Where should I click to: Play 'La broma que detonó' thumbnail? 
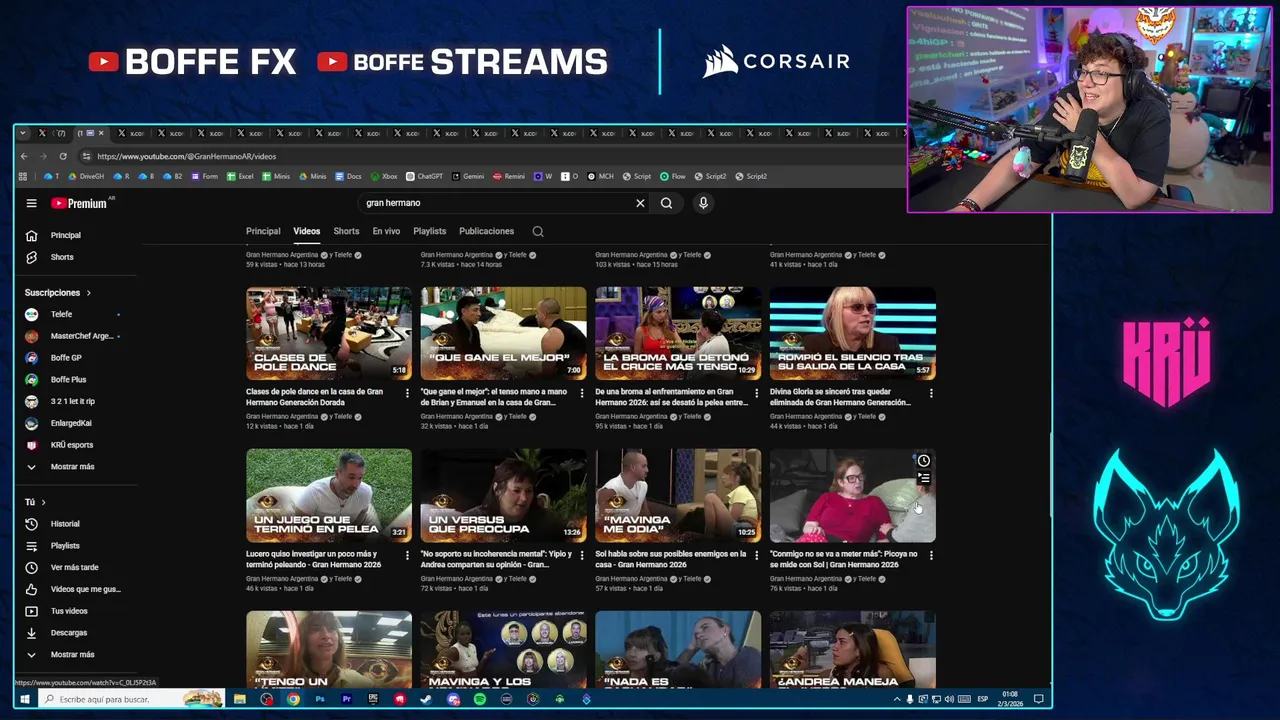678,333
